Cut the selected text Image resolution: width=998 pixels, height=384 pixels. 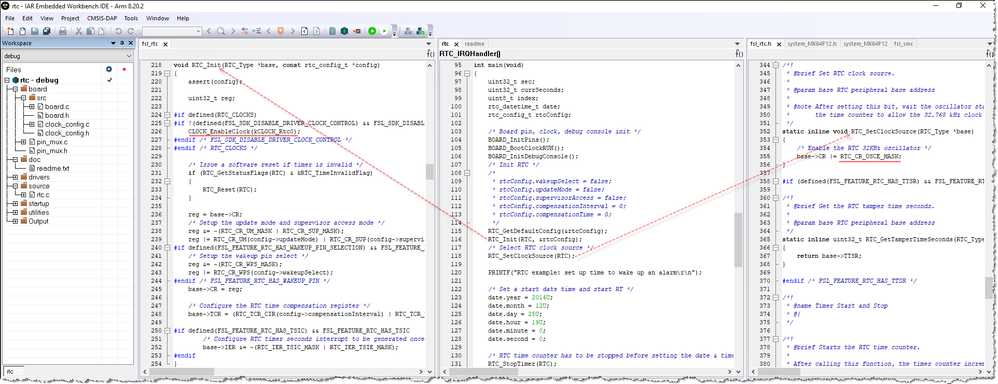coord(78,31)
